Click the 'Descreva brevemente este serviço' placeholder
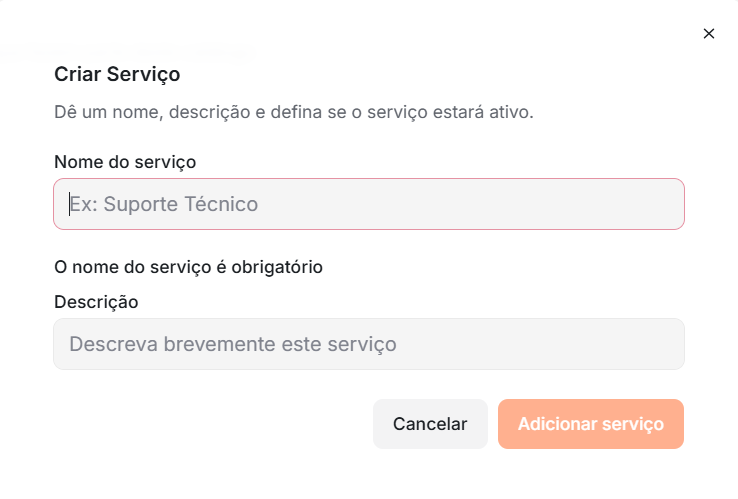738x499 pixels. [233, 344]
